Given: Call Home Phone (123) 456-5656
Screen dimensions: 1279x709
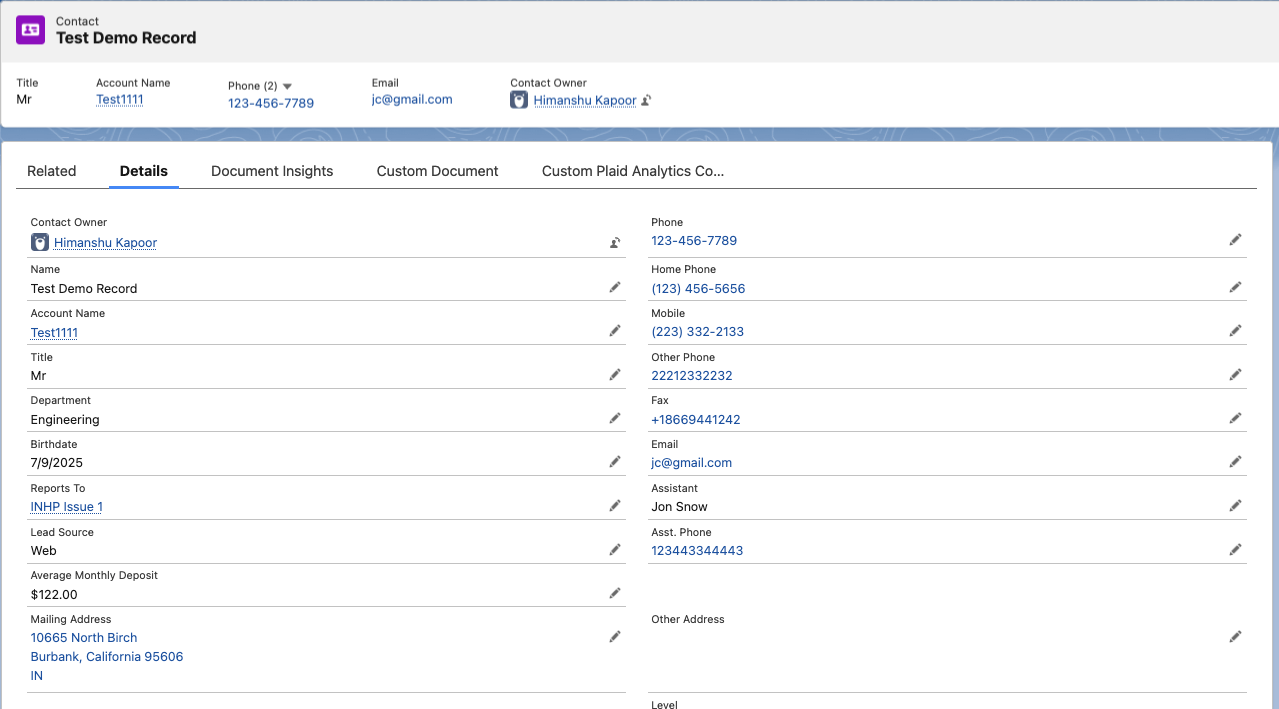Looking at the screenshot, I should click(x=698, y=289).
